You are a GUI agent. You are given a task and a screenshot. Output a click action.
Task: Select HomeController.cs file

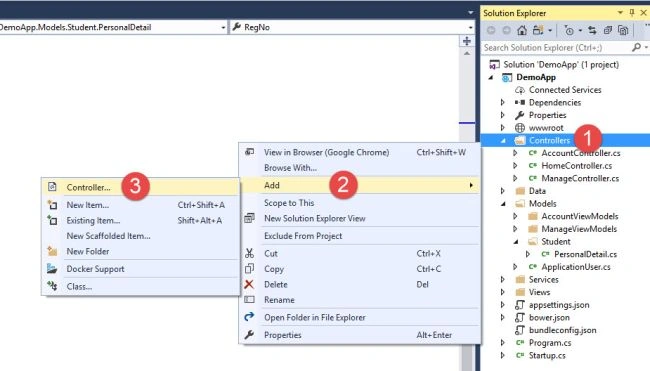pos(577,166)
